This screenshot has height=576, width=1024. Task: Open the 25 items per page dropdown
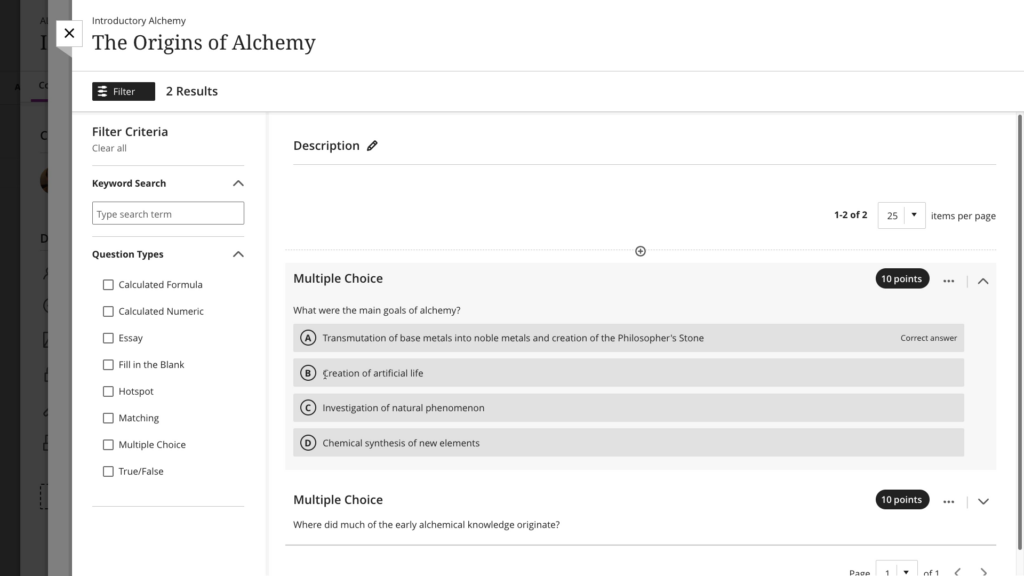coord(901,216)
